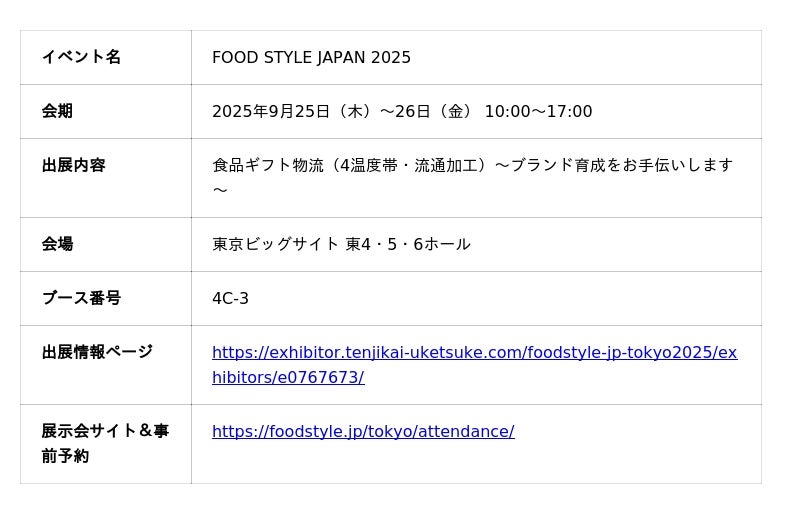Screen dimensions: 800x514
Task: Click the time range 10:00～17:00
Action: (538, 111)
